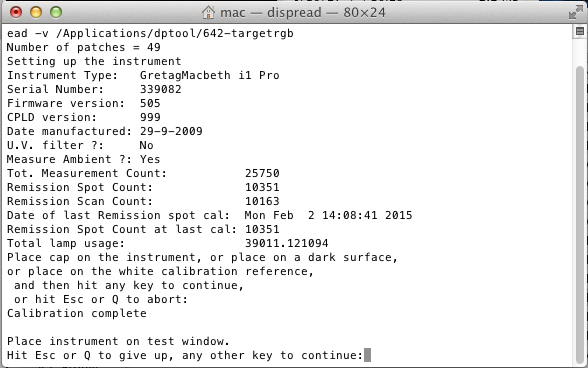Click the split pane icon above the scrollbar
Screen dimensions: 588x368
pyautogui.click(x=580, y=31)
